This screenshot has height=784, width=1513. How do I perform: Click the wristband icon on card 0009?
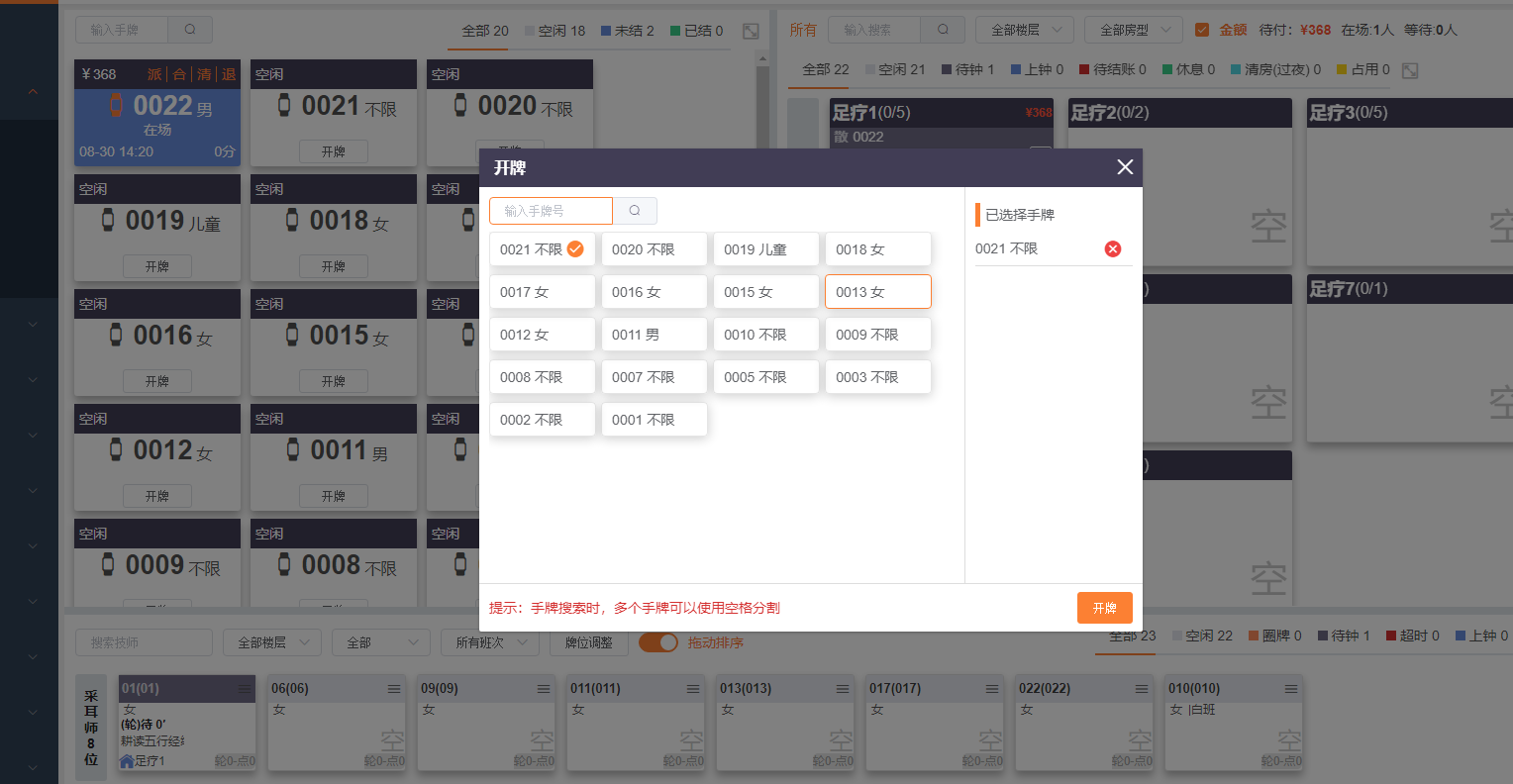tap(108, 564)
